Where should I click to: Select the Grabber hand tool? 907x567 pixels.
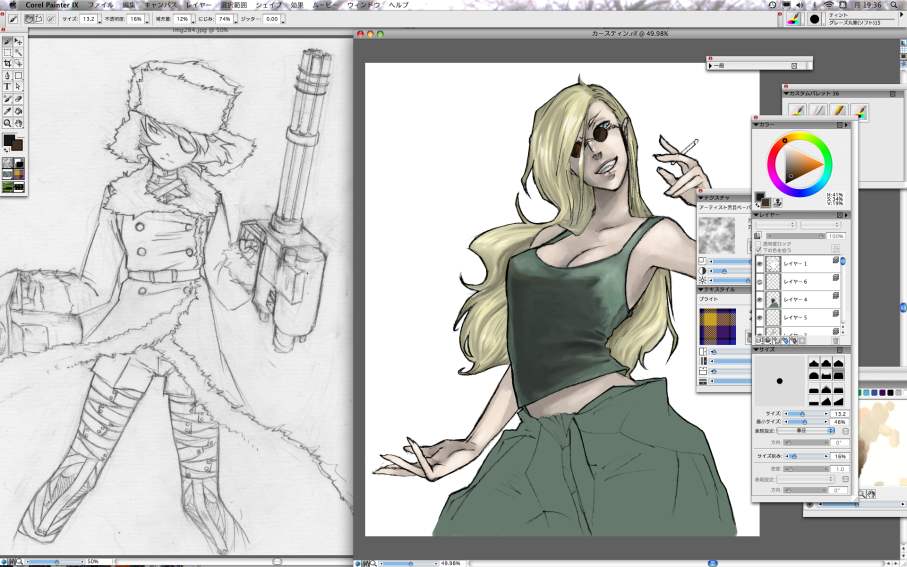click(x=18, y=122)
